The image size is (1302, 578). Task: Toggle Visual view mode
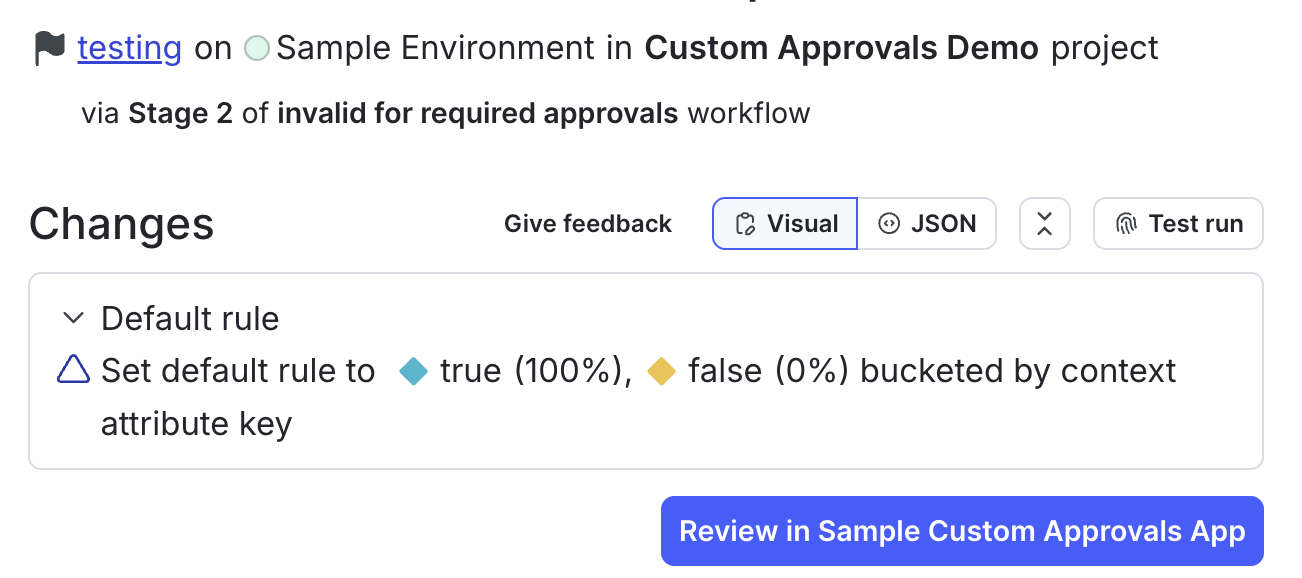pos(784,224)
